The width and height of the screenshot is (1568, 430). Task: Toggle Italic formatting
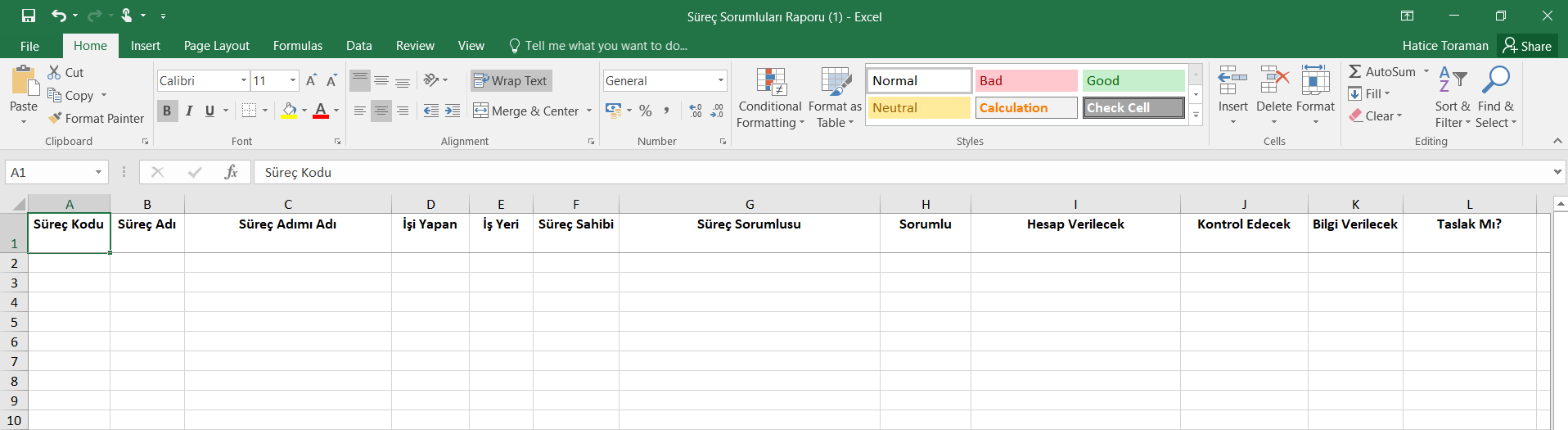(189, 111)
